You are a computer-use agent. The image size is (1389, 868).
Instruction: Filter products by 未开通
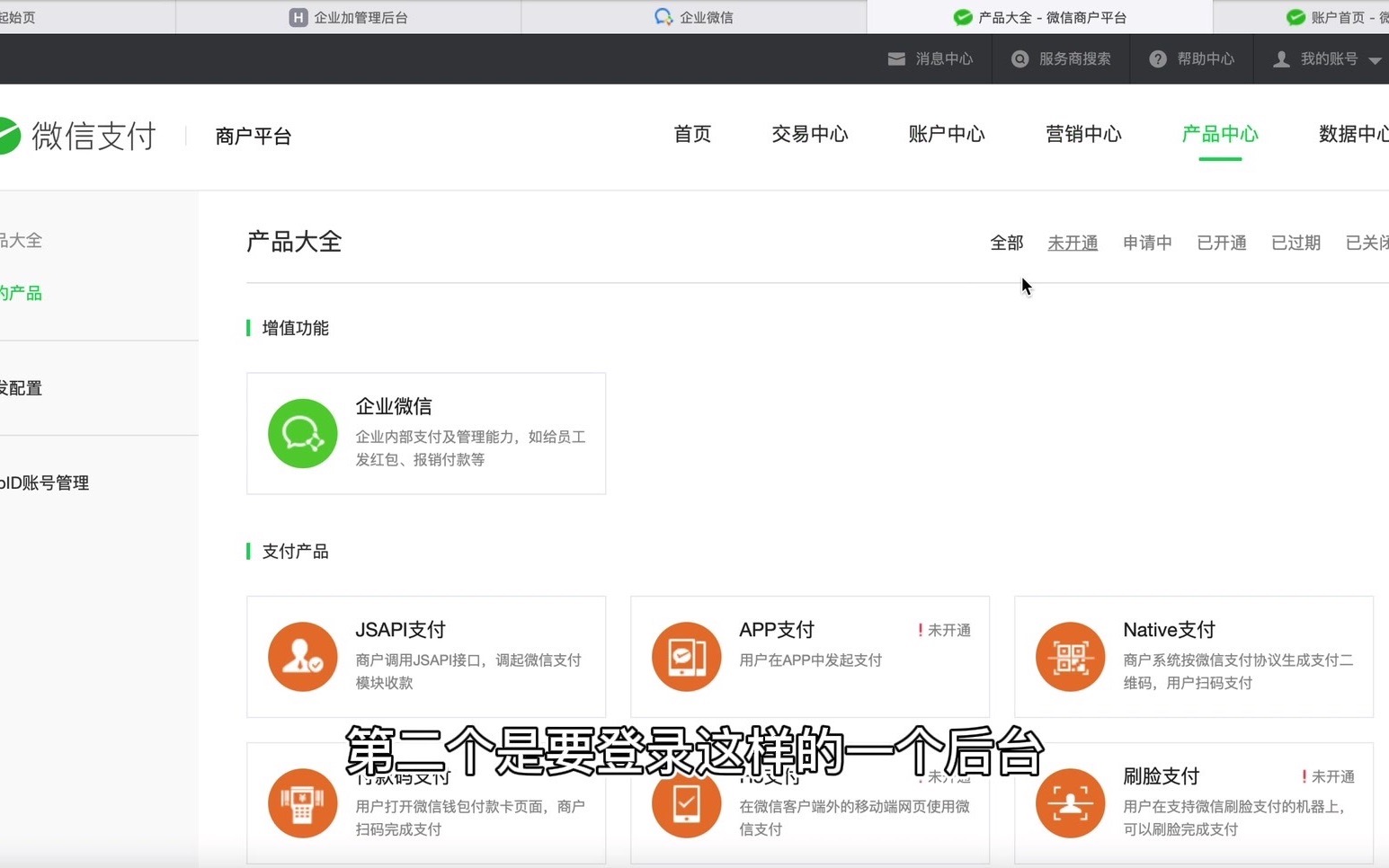coord(1073,243)
